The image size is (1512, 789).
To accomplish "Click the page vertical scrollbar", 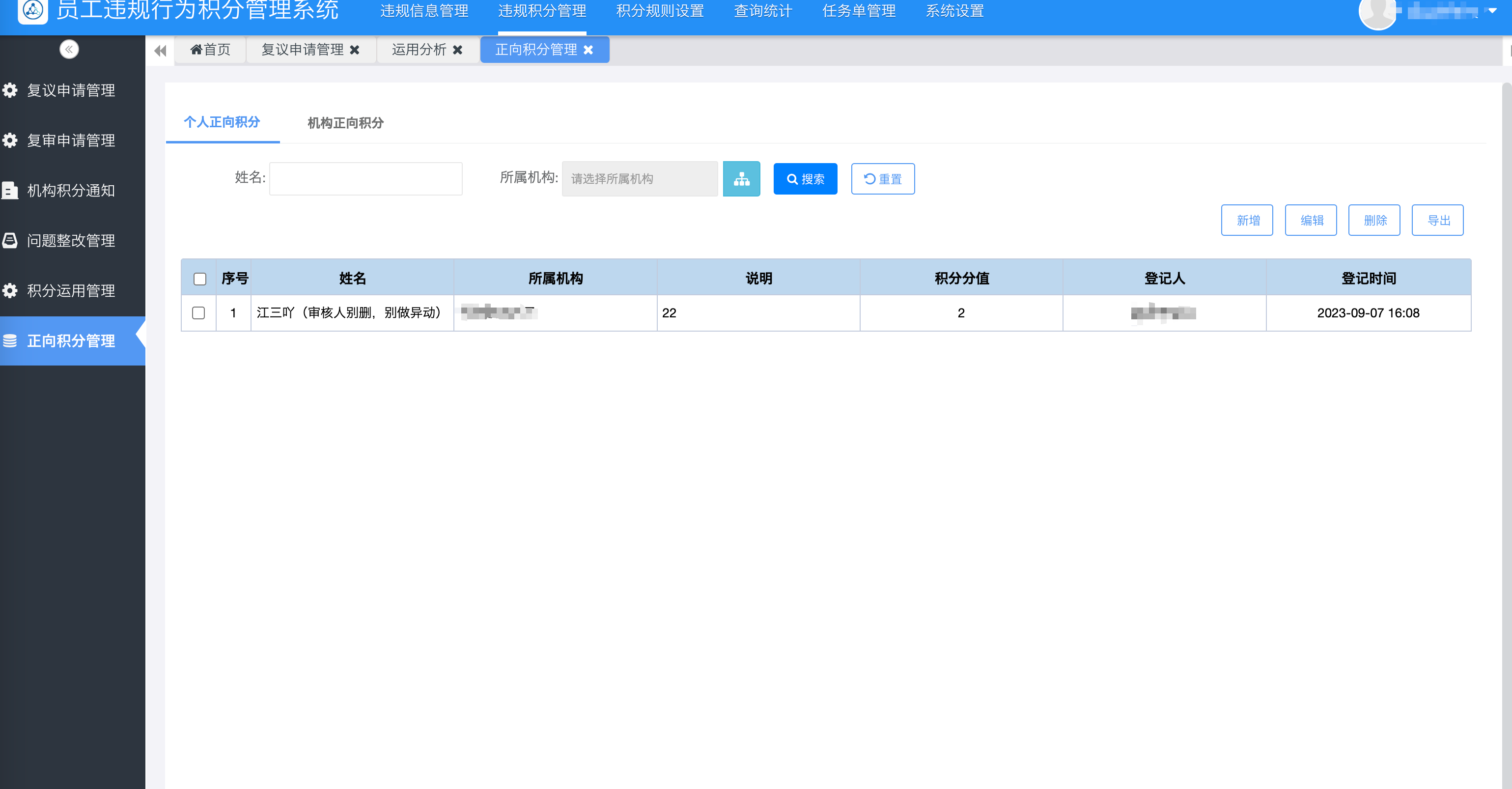I will click(1507, 436).
